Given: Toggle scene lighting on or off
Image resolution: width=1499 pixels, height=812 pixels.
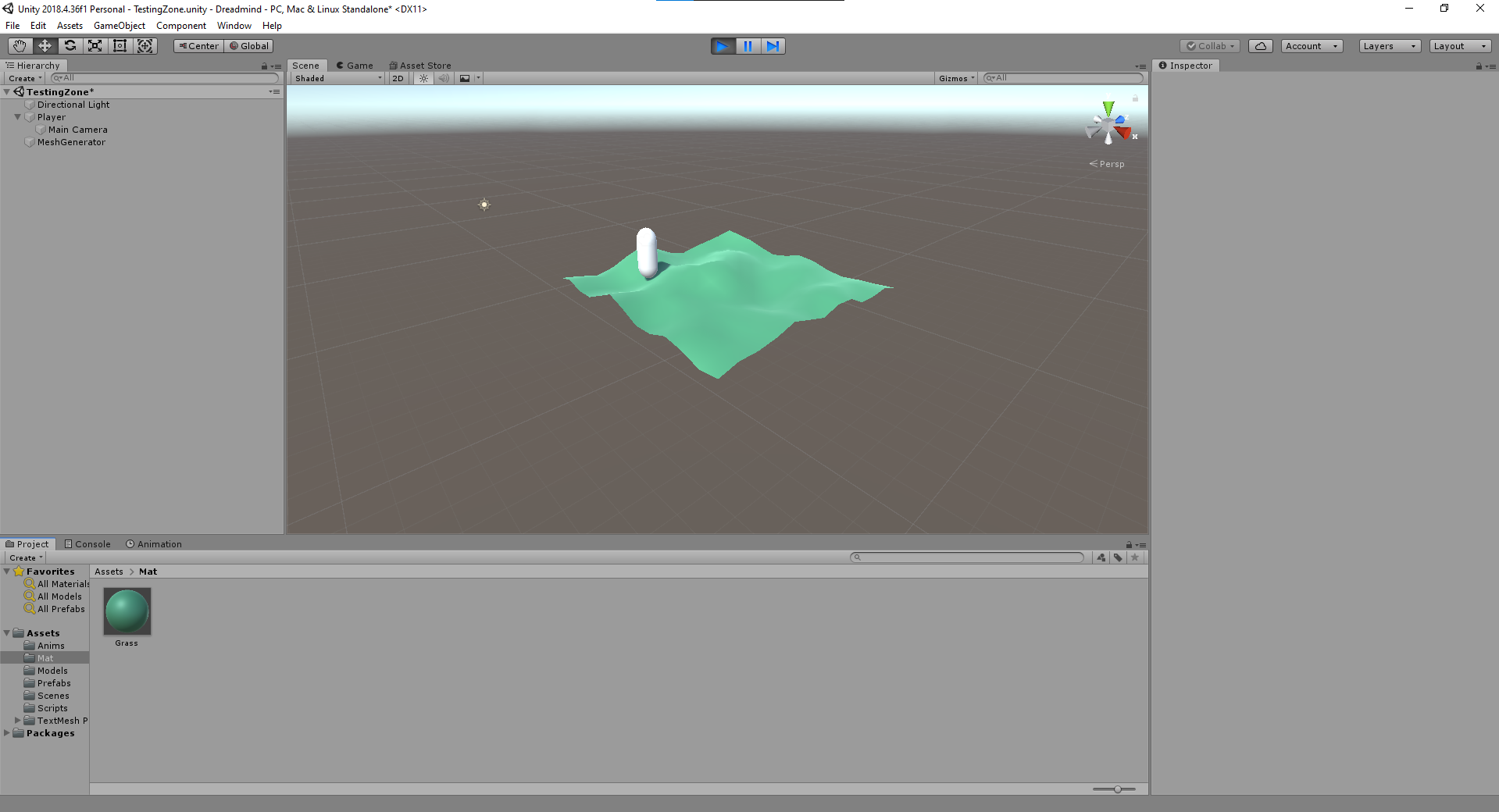Looking at the screenshot, I should click(423, 78).
